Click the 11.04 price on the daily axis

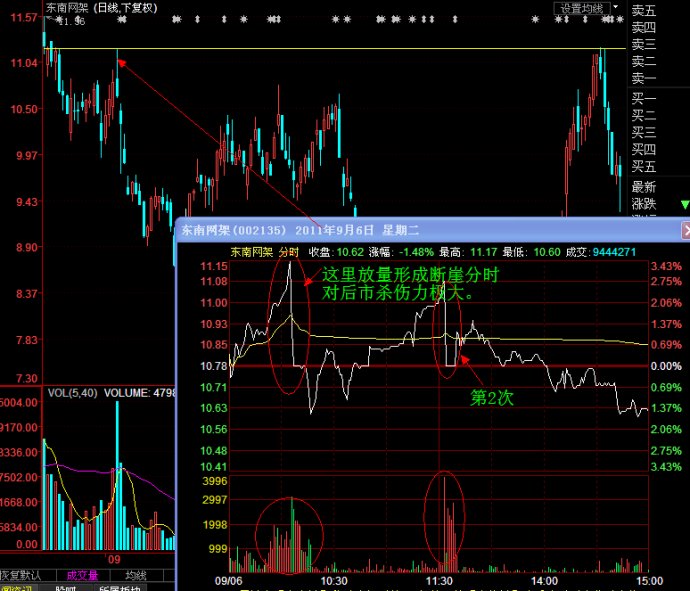[x=24, y=63]
